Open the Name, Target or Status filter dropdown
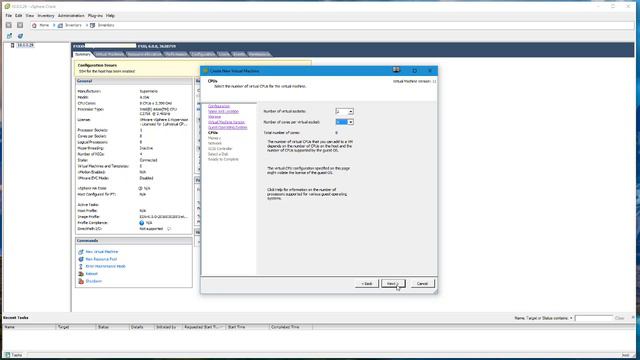This screenshot has width=640, height=360. click(x=571, y=318)
